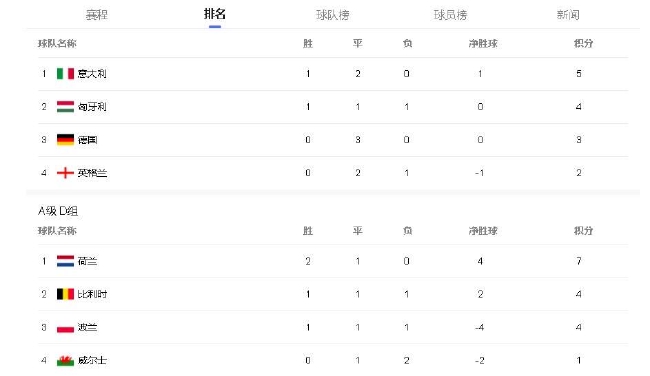This screenshot has width=650, height=376.
Task: Click the Italy flag icon
Action: click(65, 74)
